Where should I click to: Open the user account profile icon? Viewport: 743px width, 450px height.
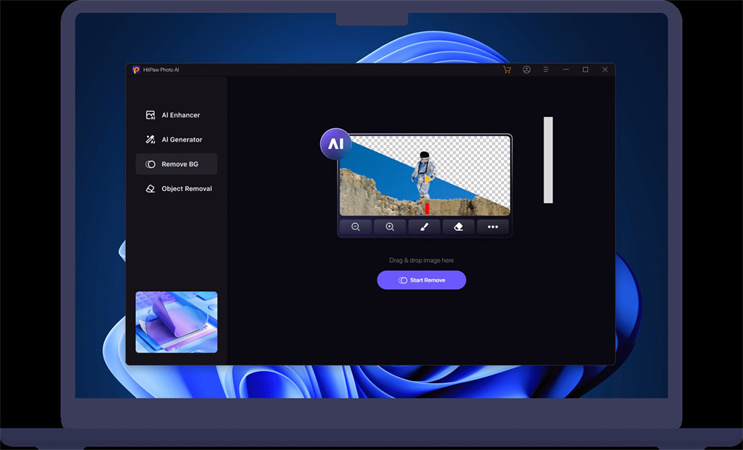click(x=527, y=70)
